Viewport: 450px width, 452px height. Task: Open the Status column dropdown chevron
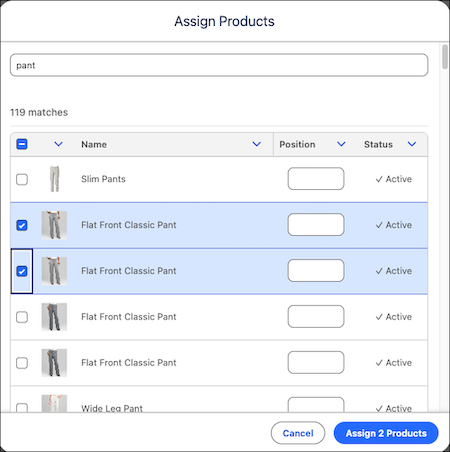pos(412,144)
